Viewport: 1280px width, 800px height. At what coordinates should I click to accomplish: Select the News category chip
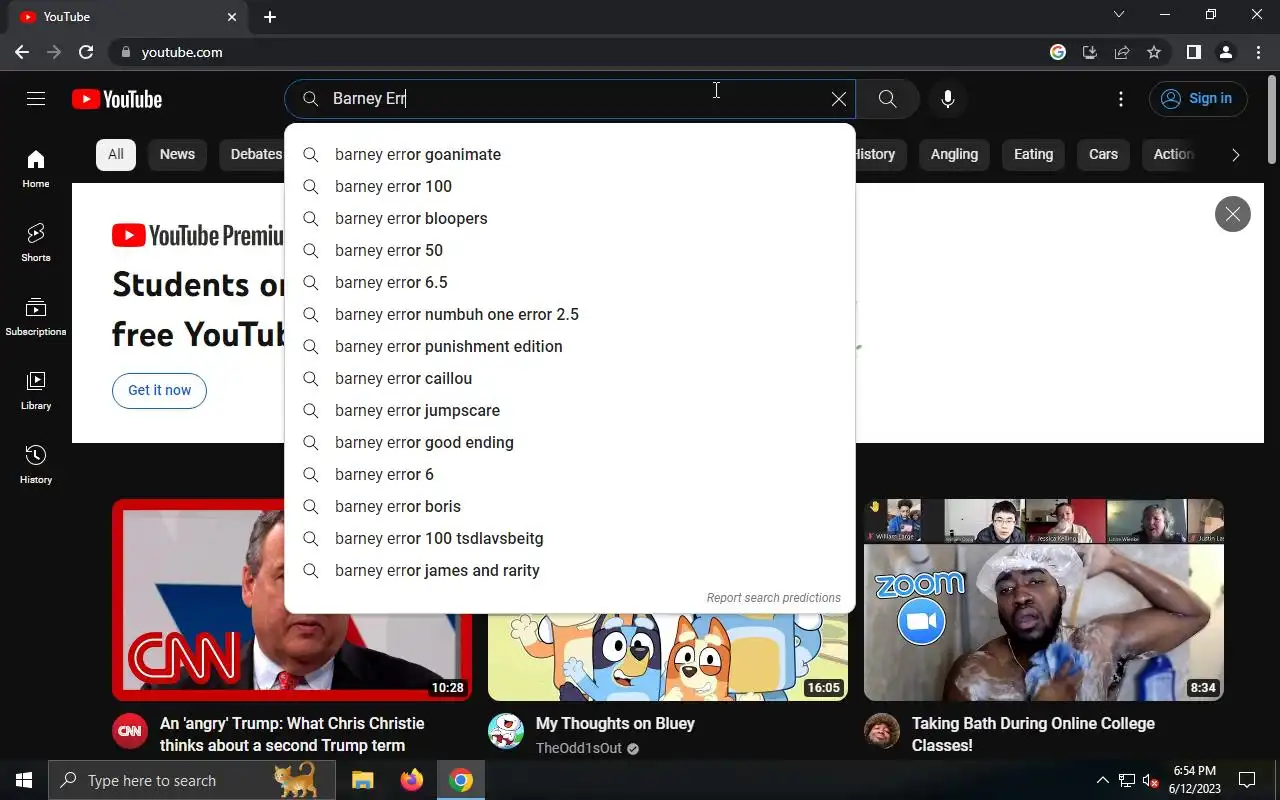(x=177, y=154)
